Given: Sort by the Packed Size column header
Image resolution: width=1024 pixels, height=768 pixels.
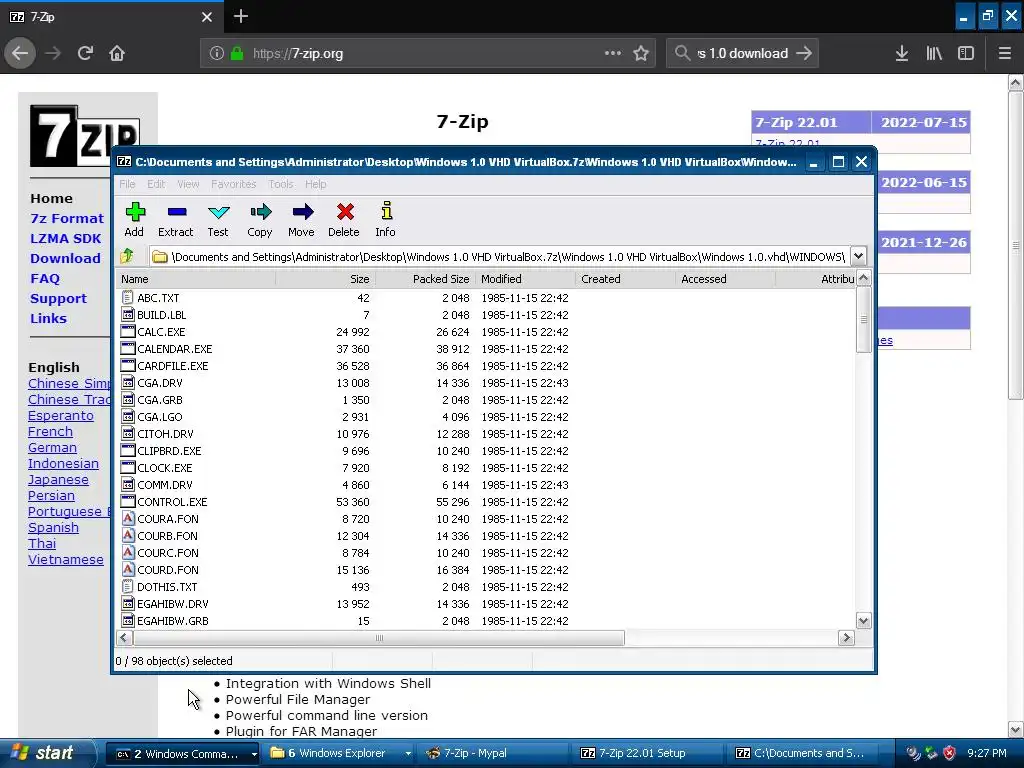Looking at the screenshot, I should click(425, 279).
